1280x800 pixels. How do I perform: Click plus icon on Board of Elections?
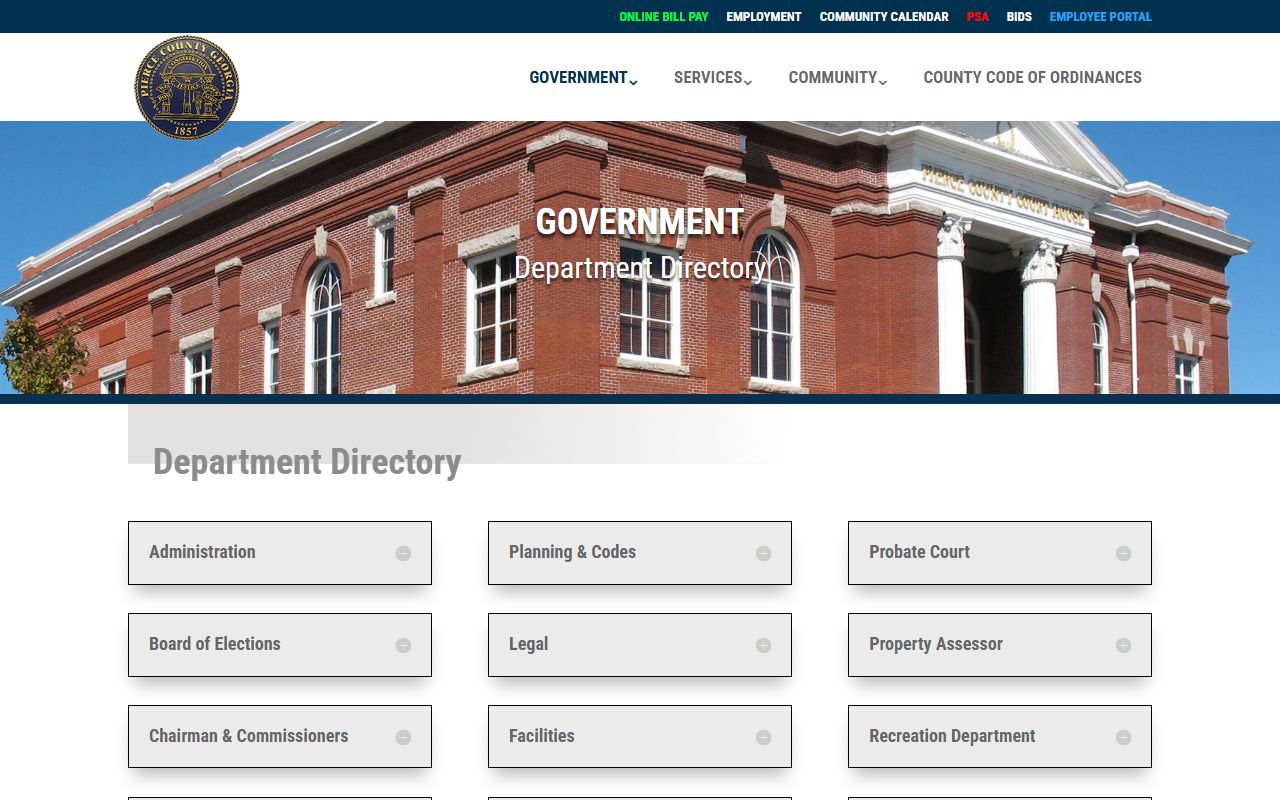403,645
